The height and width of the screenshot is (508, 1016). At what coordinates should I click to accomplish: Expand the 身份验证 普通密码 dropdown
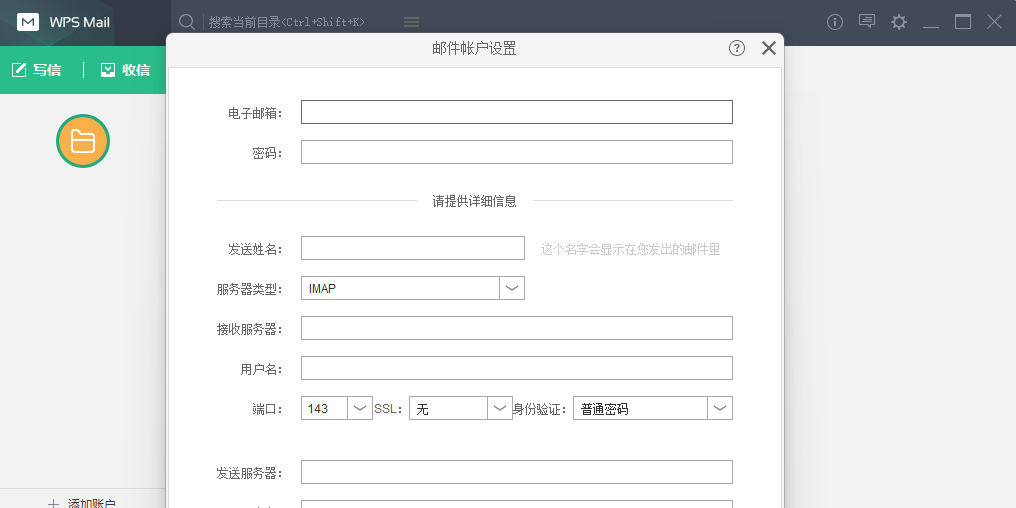tap(652, 408)
